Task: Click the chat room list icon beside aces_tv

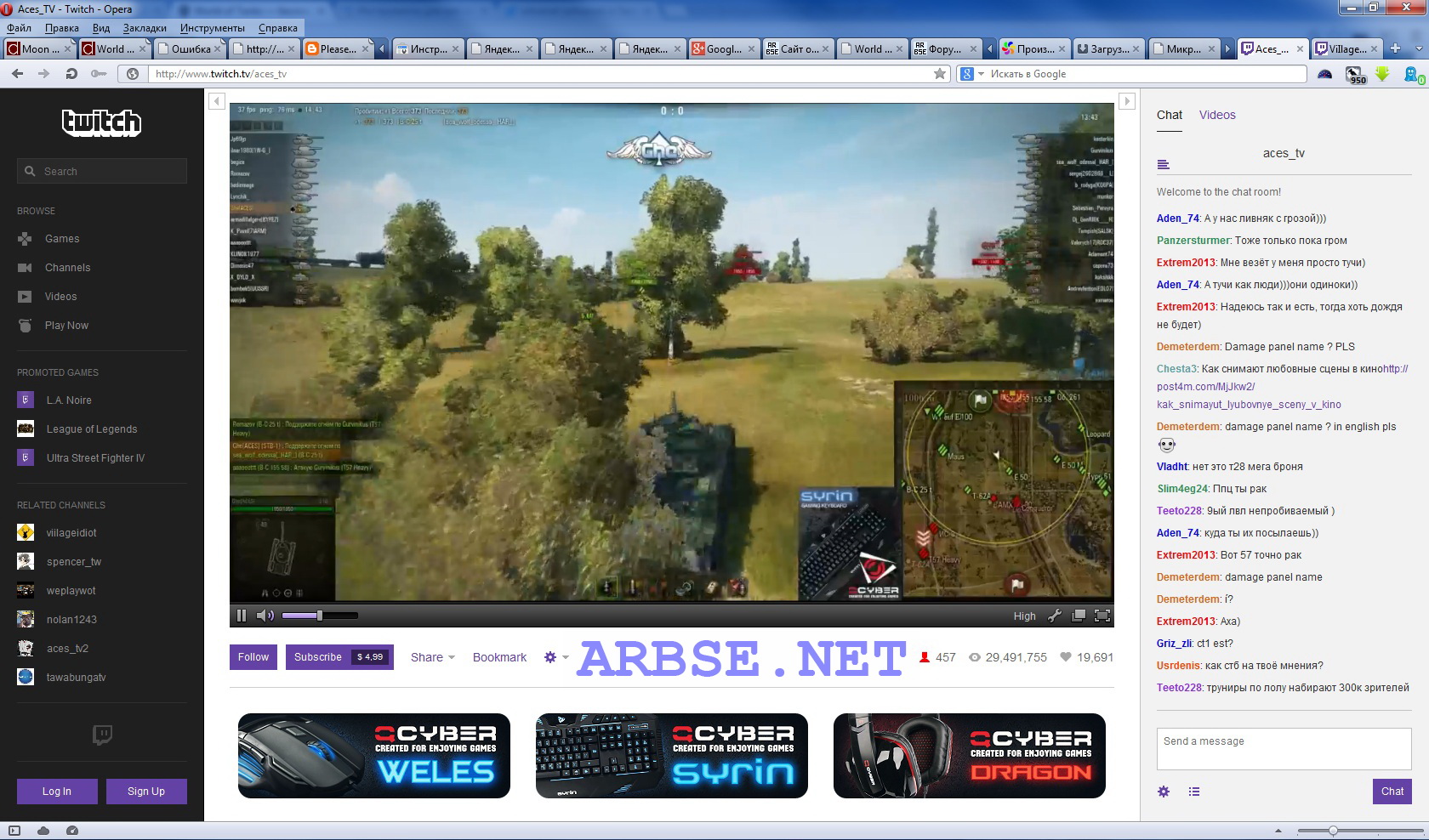Action: pos(1164,164)
